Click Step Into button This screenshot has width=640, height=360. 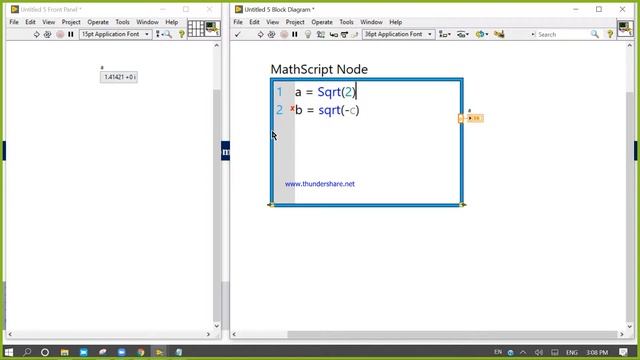(x=333, y=35)
